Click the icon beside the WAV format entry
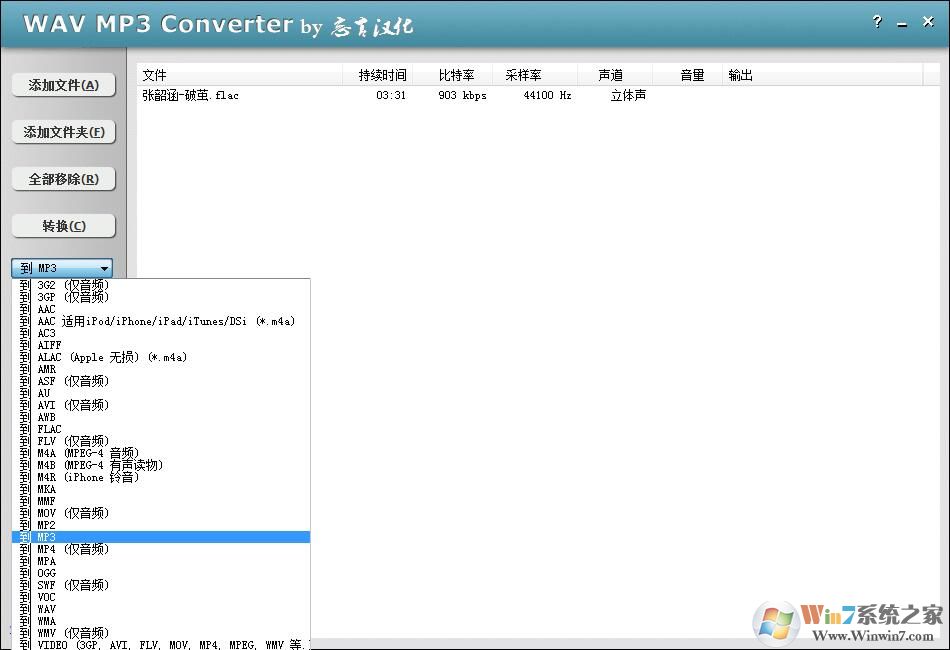Image resolution: width=950 pixels, height=650 pixels. point(23,608)
